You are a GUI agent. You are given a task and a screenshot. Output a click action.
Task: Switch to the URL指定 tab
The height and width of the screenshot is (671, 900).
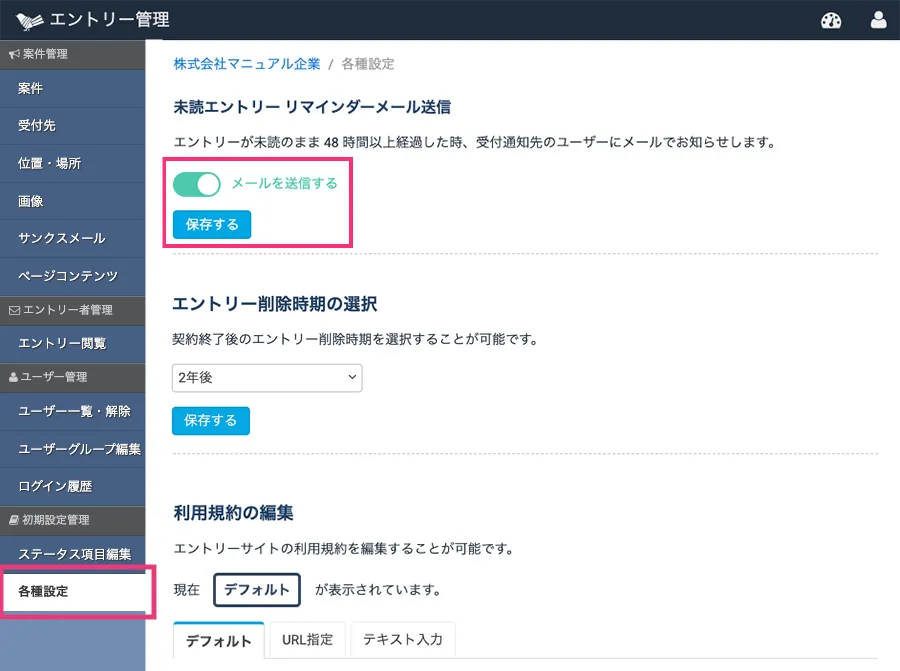point(308,639)
